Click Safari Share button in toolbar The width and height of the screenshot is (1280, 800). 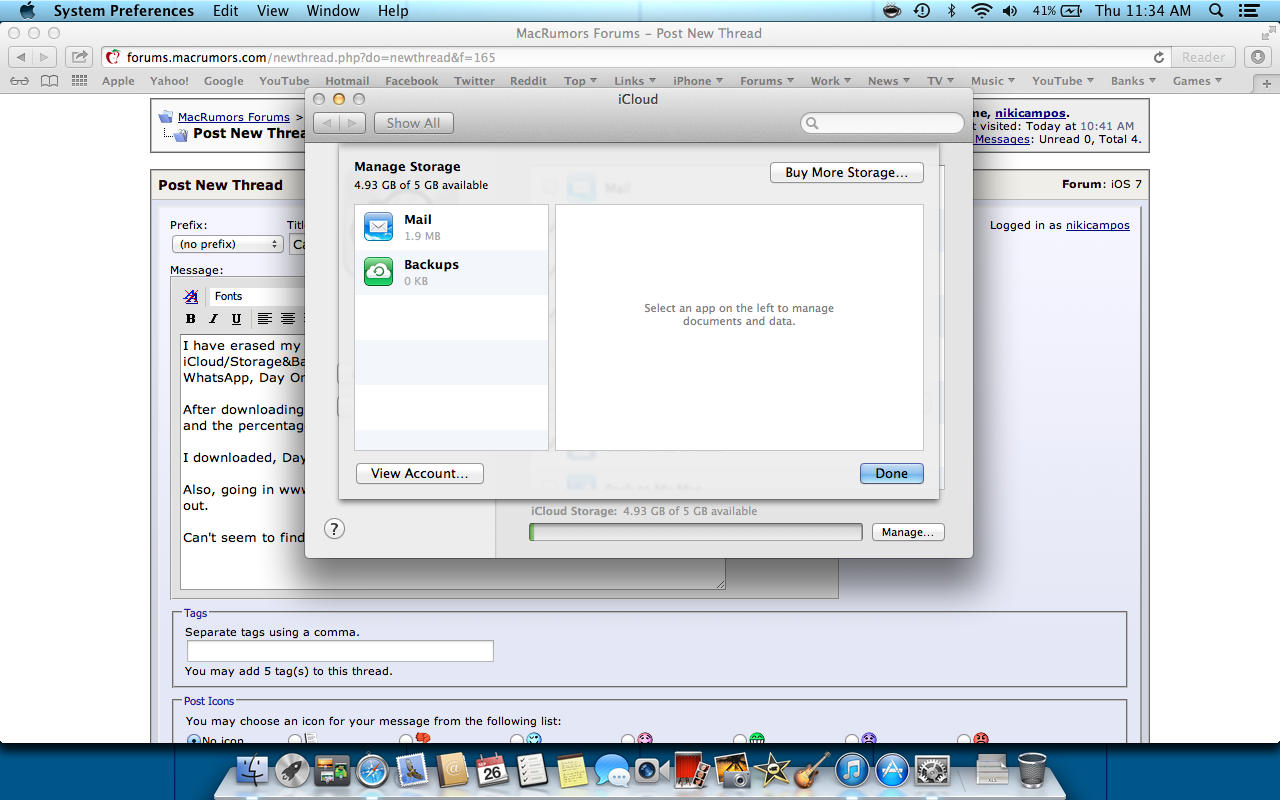(x=79, y=57)
